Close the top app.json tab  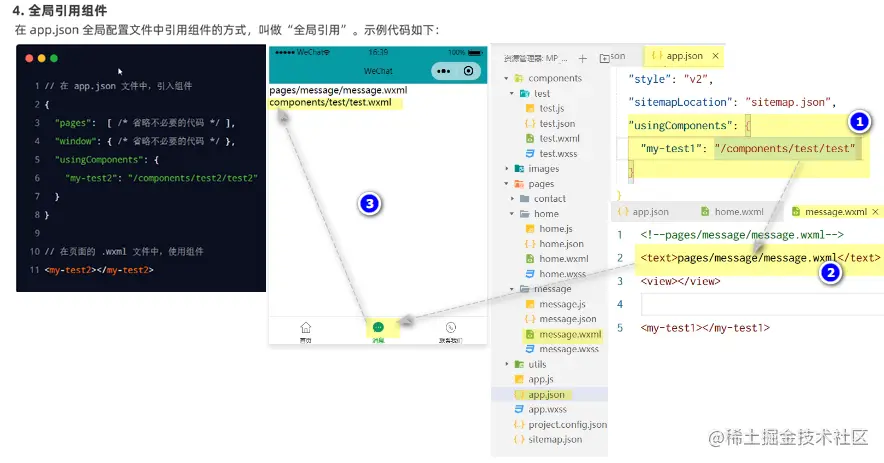(715, 56)
